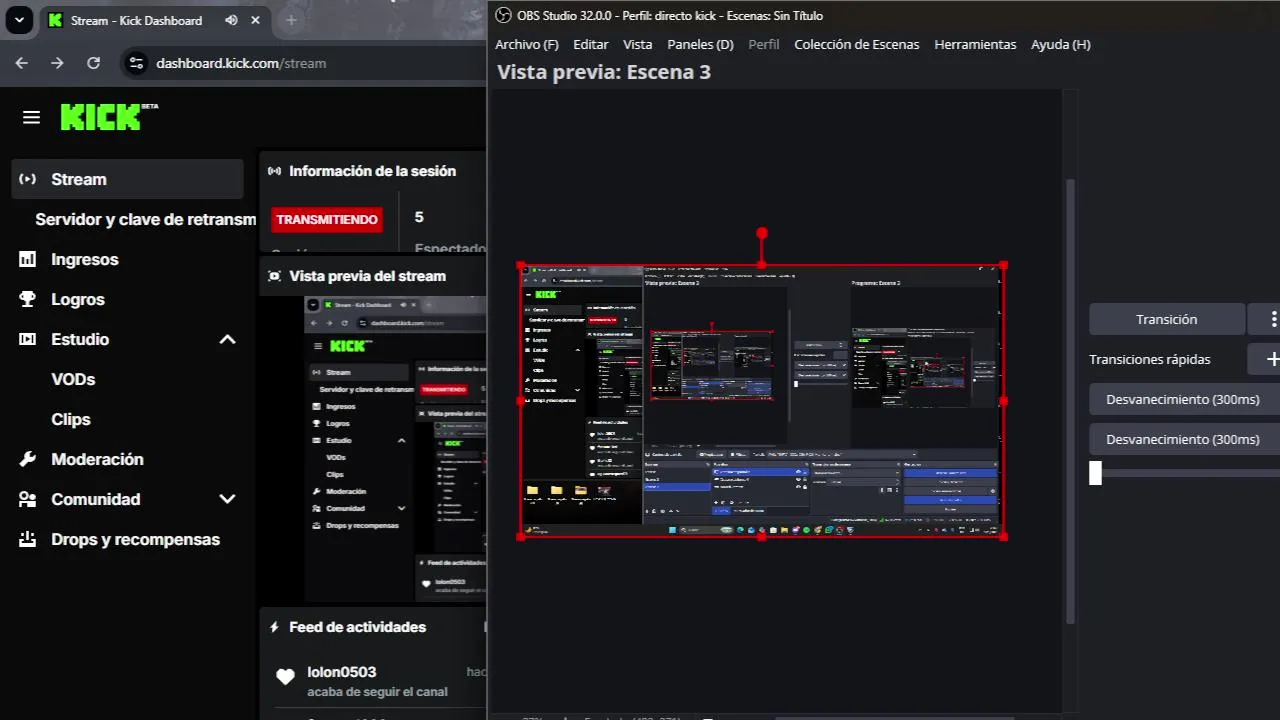This screenshot has width=1280, height=720.
Task: Click the camera icon of Vista previa del stream
Action: (x=274, y=276)
